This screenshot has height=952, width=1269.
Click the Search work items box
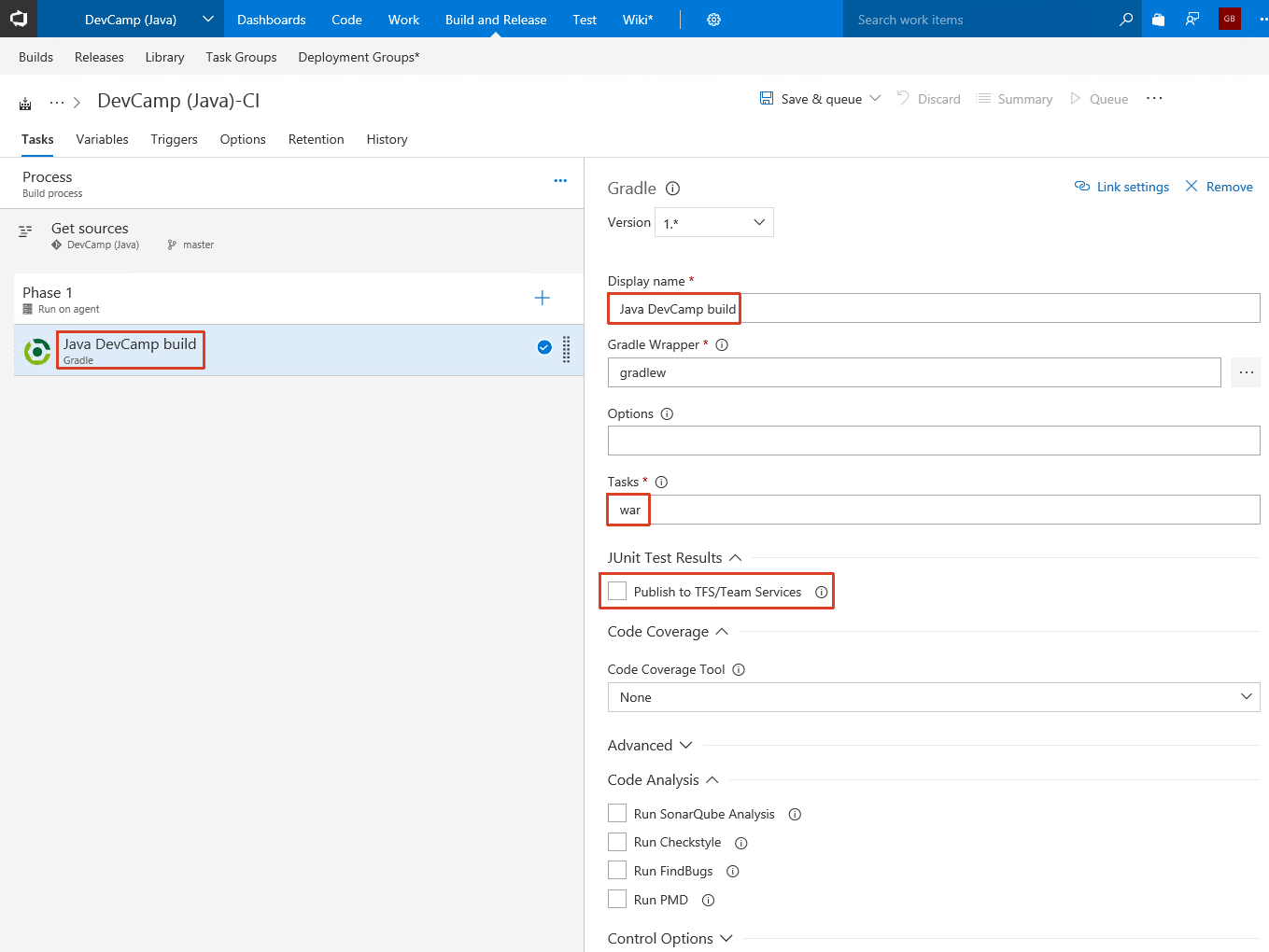coord(980,20)
